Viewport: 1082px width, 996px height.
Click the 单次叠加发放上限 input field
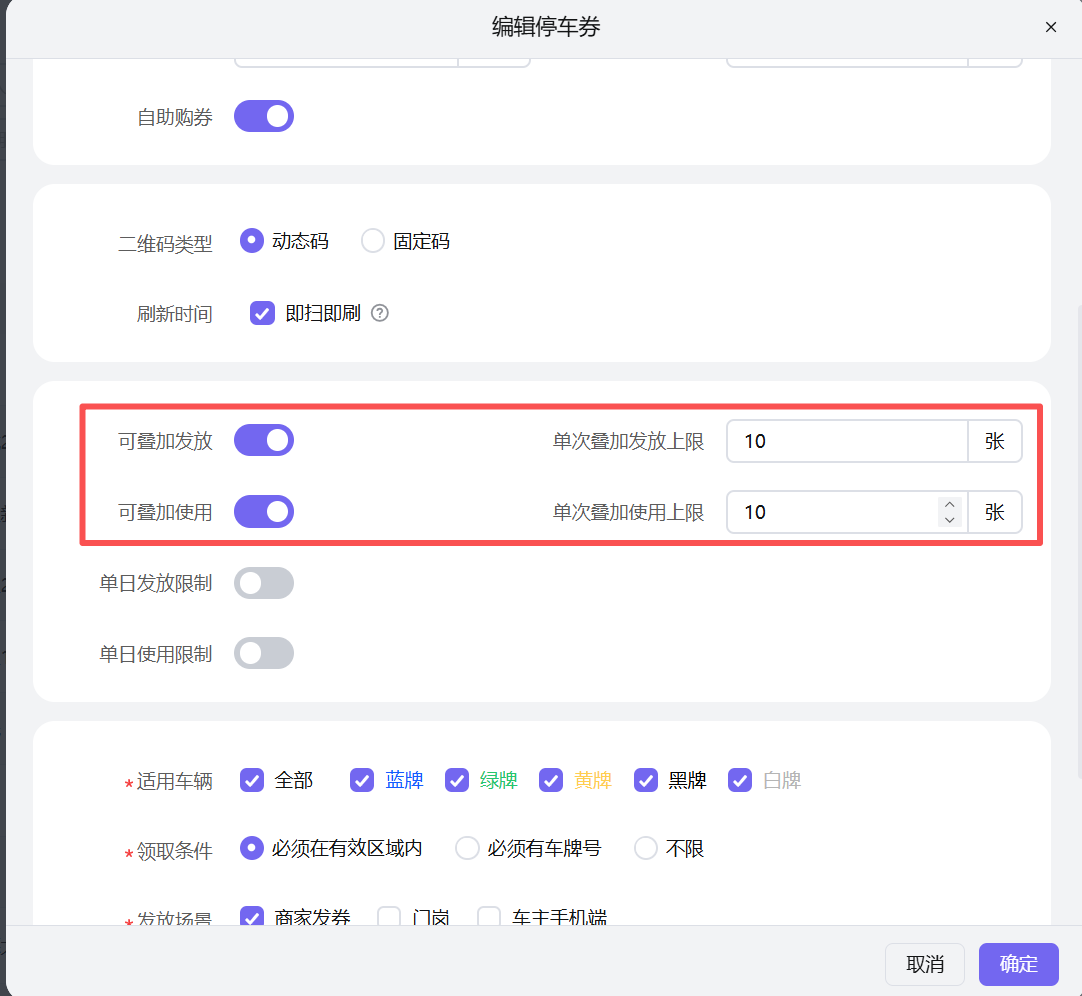pyautogui.click(x=846, y=441)
